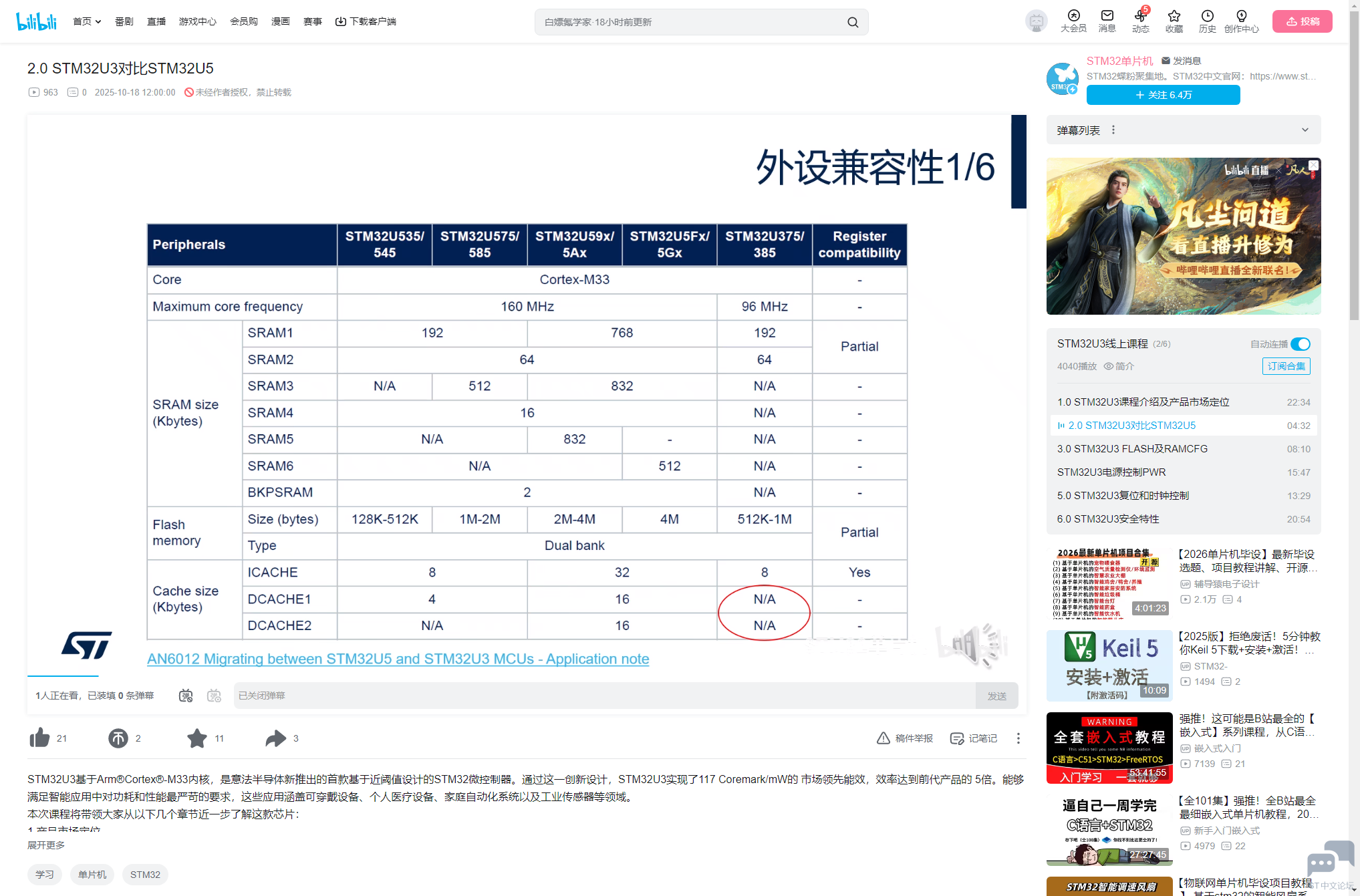Click the blue video progress bar
The height and width of the screenshot is (896, 1360).
click(63, 676)
